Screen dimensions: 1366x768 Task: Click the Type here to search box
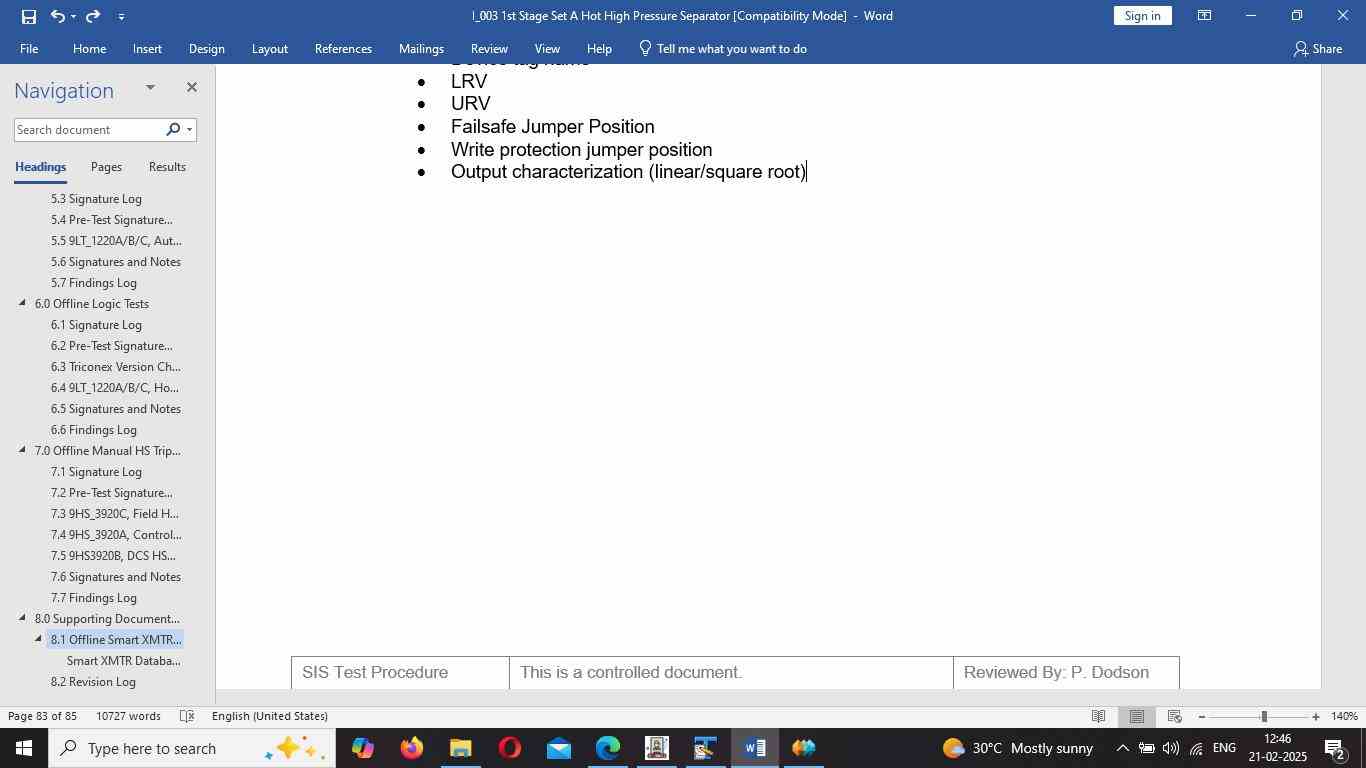point(192,748)
